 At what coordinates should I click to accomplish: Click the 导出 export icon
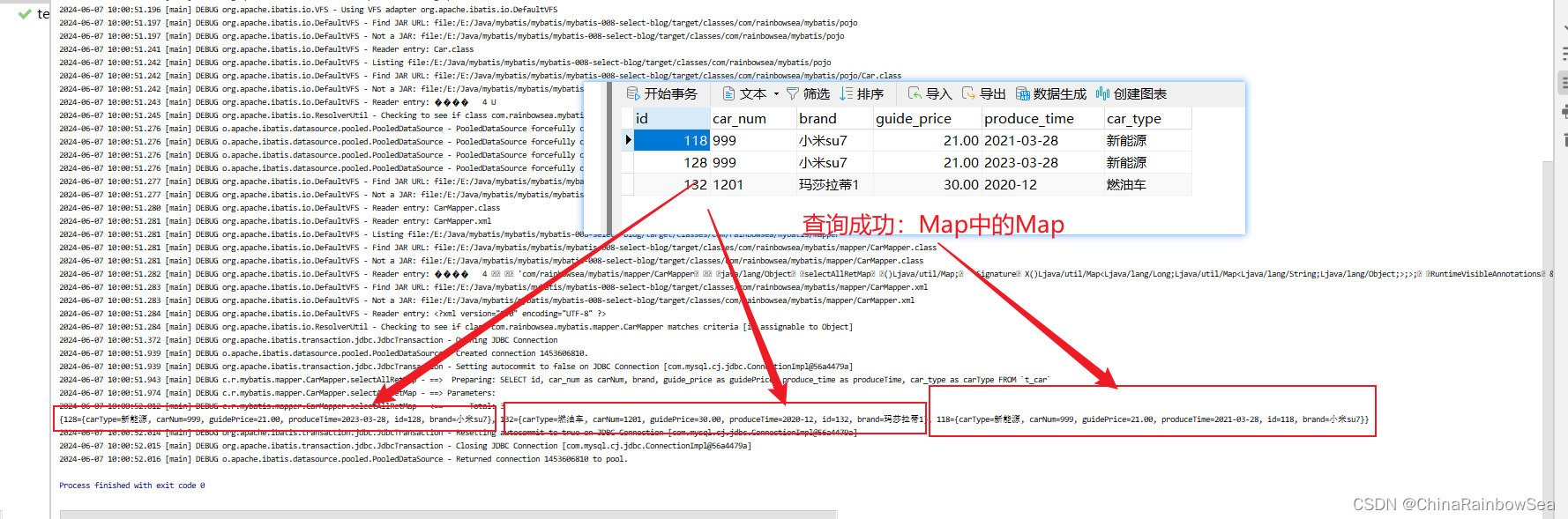pos(969,93)
